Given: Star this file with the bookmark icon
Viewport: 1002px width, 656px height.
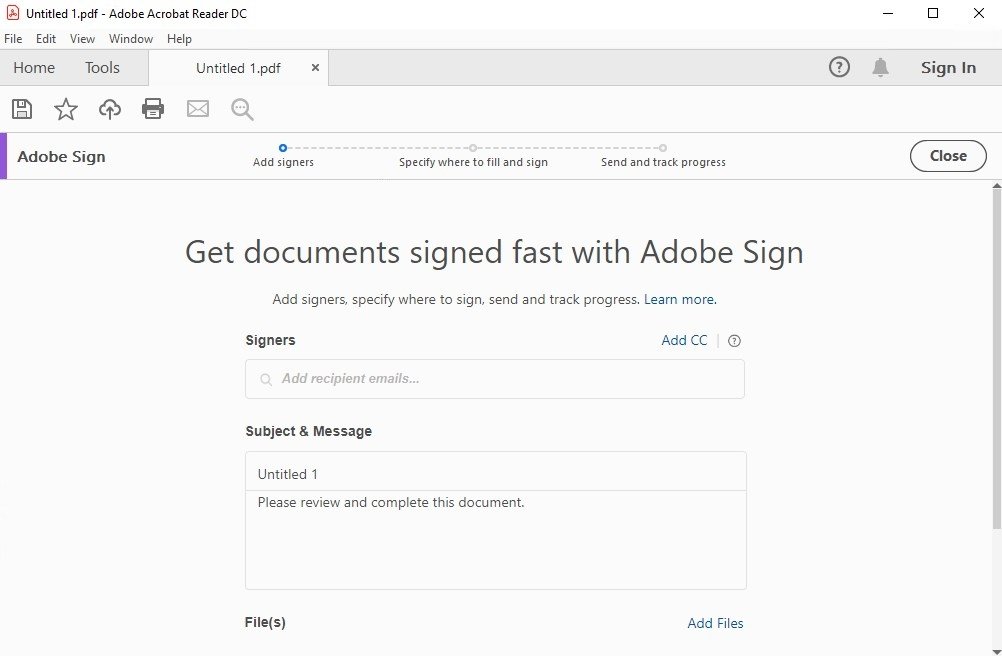Looking at the screenshot, I should (x=66, y=109).
